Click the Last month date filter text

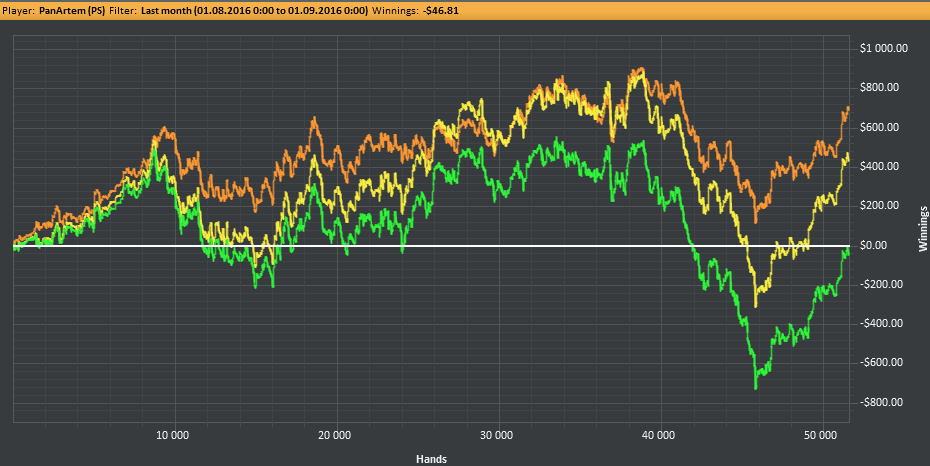tap(254, 11)
